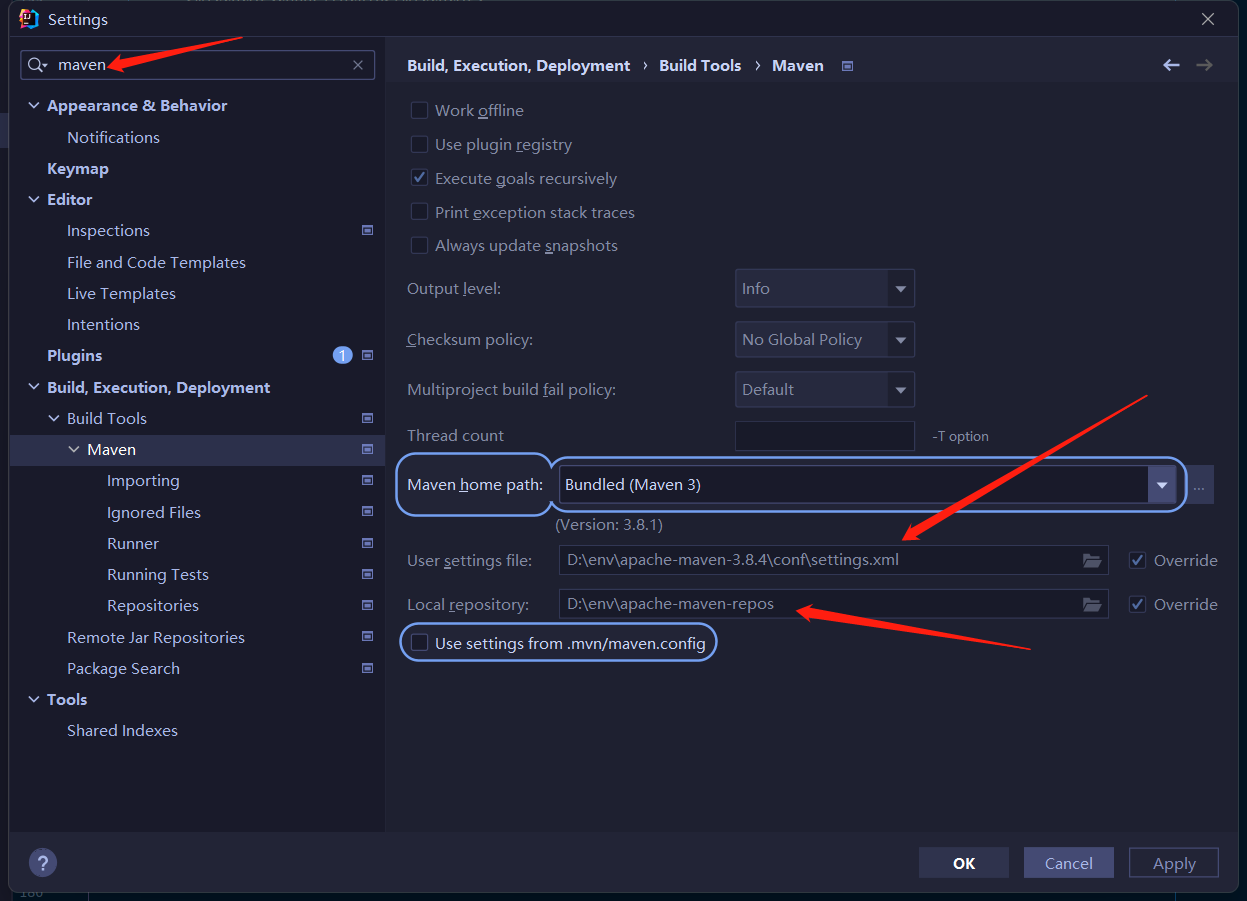Image resolution: width=1247 pixels, height=901 pixels.
Task: Close the Settings dialog
Action: pos(1208,19)
